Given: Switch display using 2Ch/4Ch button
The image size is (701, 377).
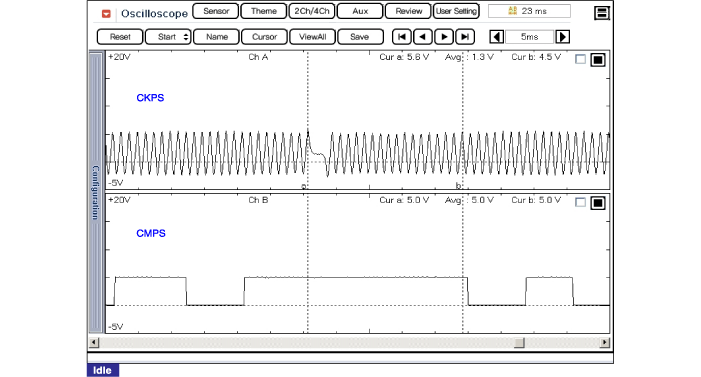Looking at the screenshot, I should click(x=312, y=11).
